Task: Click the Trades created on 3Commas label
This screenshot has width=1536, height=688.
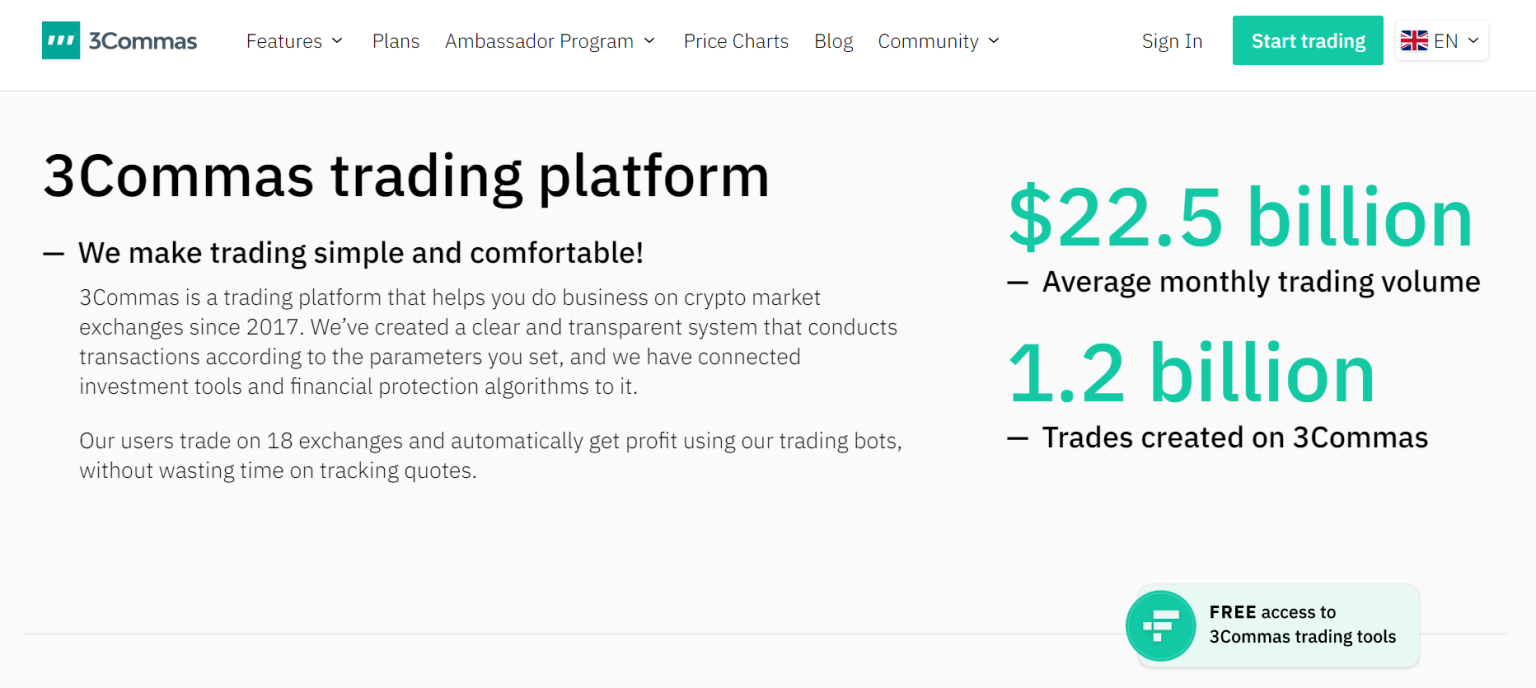Action: [x=1234, y=437]
